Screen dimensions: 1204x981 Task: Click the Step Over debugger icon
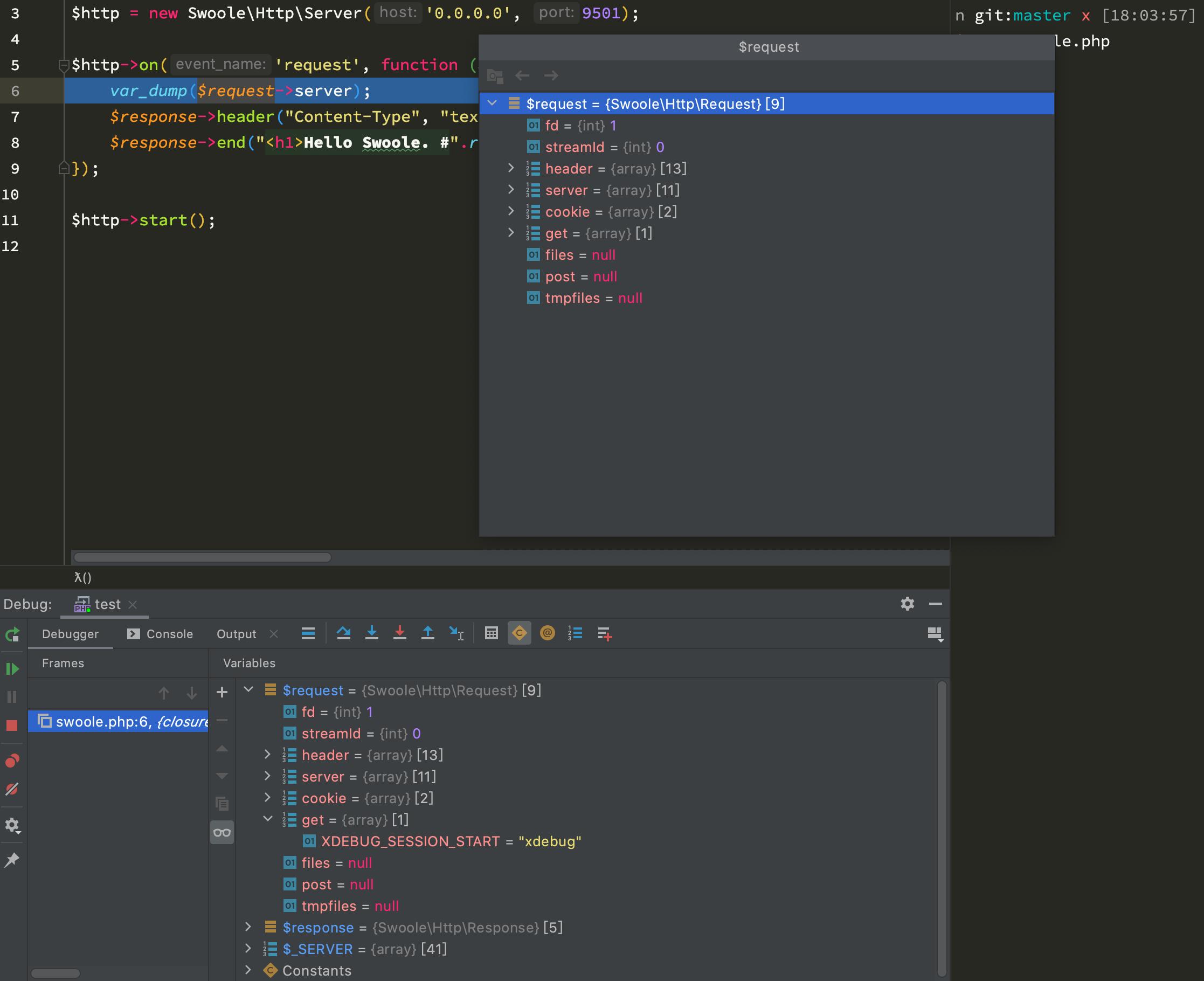click(x=343, y=633)
